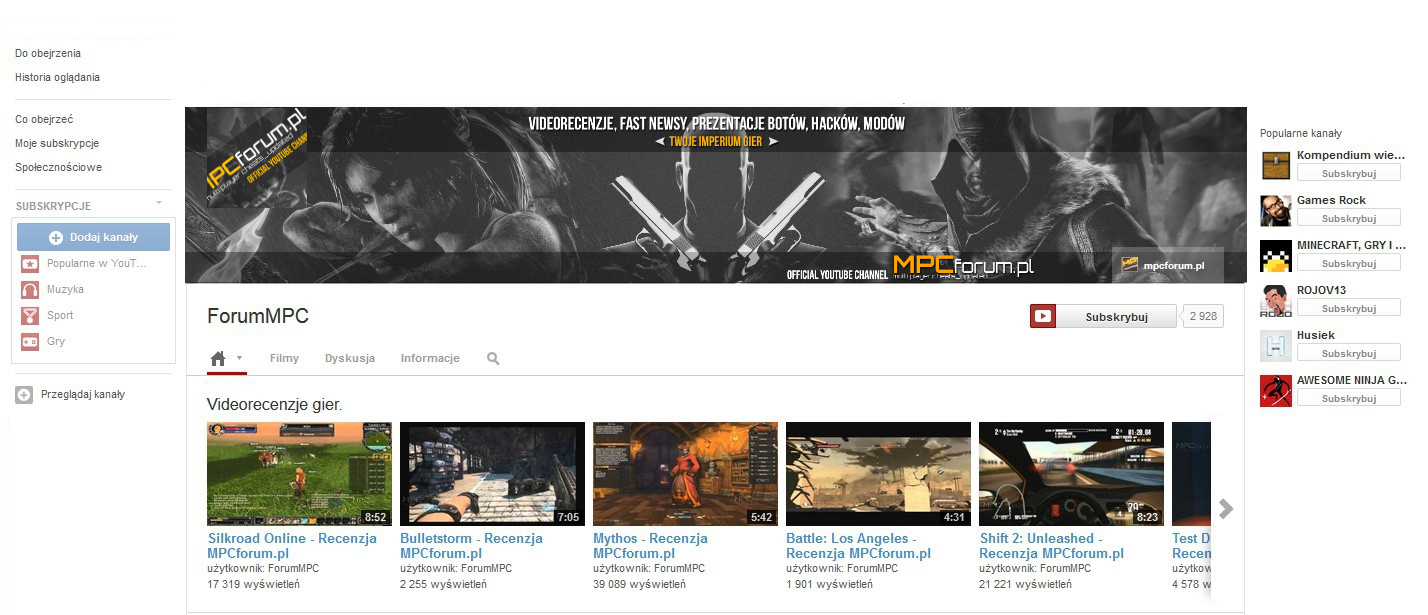Open ROJOV13 channel avatar
Image resolution: width=1428 pixels, height=615 pixels.
tap(1276, 300)
